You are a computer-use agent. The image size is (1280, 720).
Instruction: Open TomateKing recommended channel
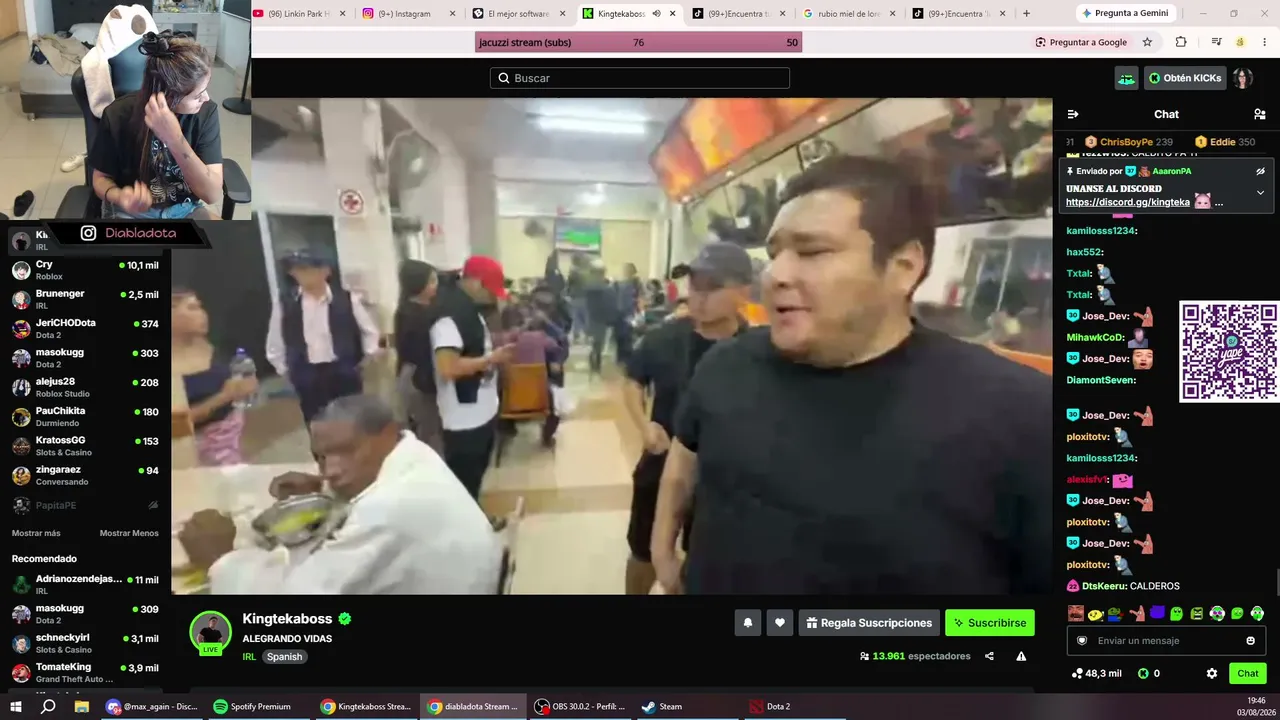[x=85, y=672]
